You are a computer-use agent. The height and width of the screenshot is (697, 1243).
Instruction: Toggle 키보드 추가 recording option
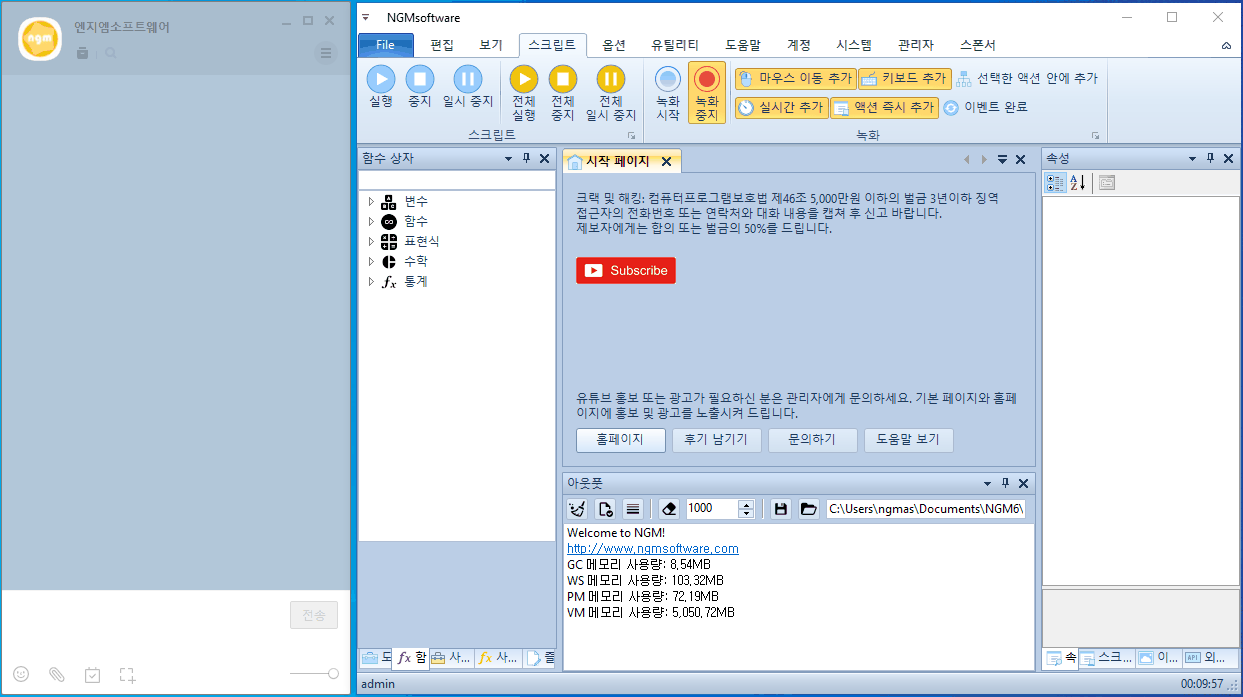click(904, 78)
